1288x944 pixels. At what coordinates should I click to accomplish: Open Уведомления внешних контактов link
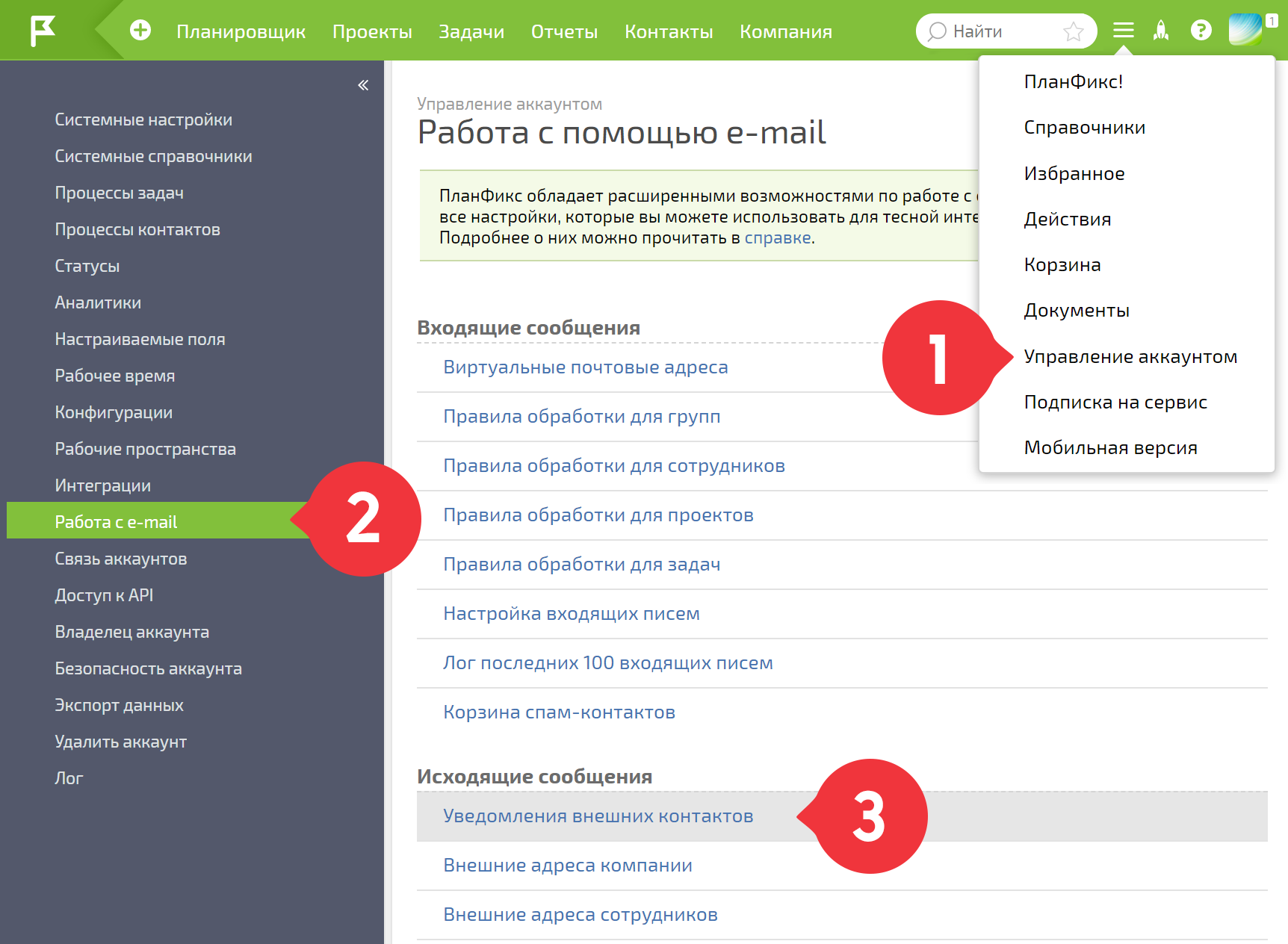point(598,816)
